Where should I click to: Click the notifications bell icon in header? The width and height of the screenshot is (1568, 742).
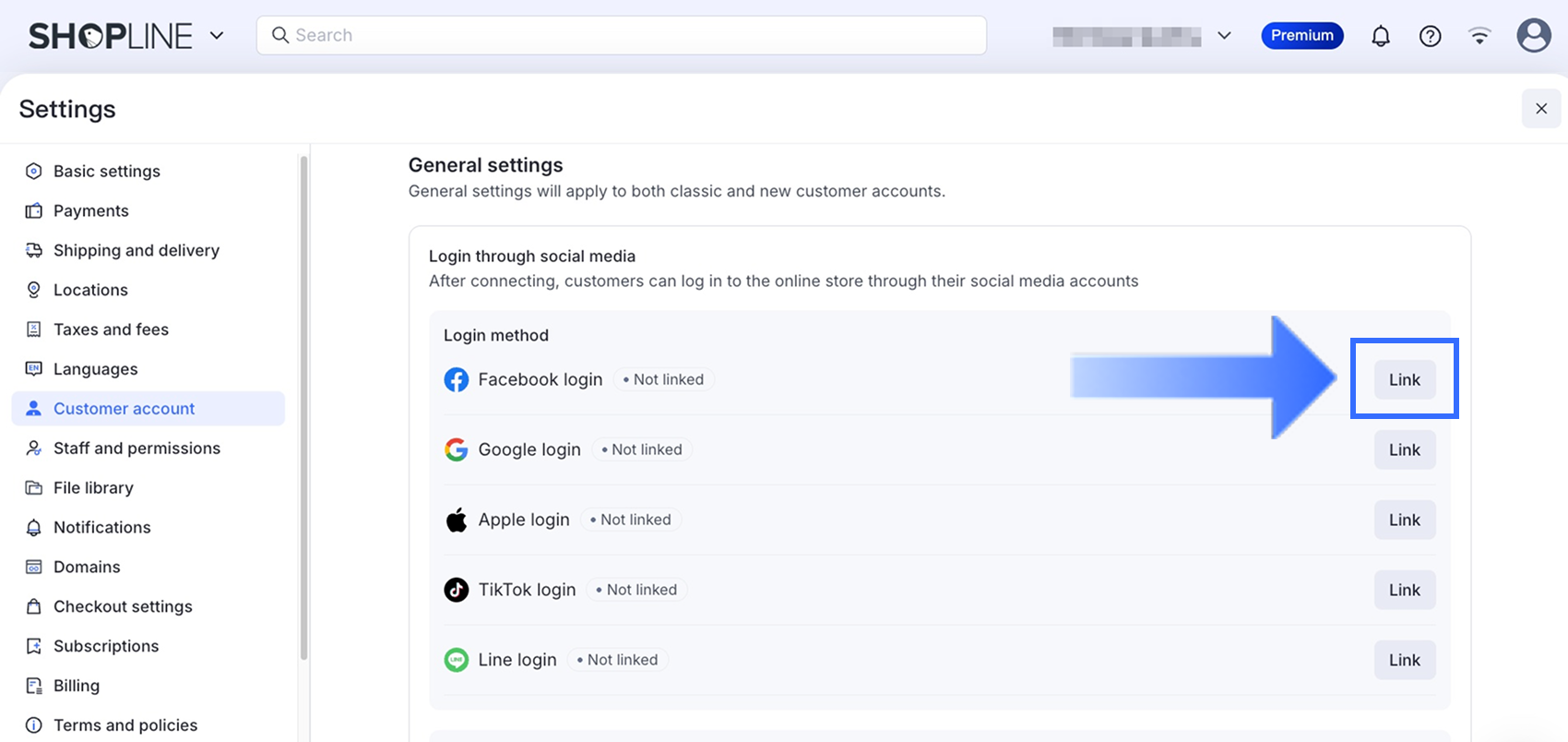click(x=1380, y=36)
